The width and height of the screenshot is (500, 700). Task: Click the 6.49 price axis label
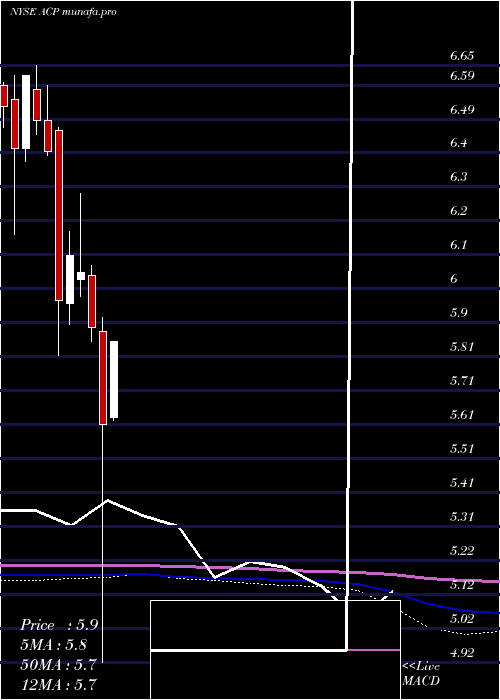[462, 110]
